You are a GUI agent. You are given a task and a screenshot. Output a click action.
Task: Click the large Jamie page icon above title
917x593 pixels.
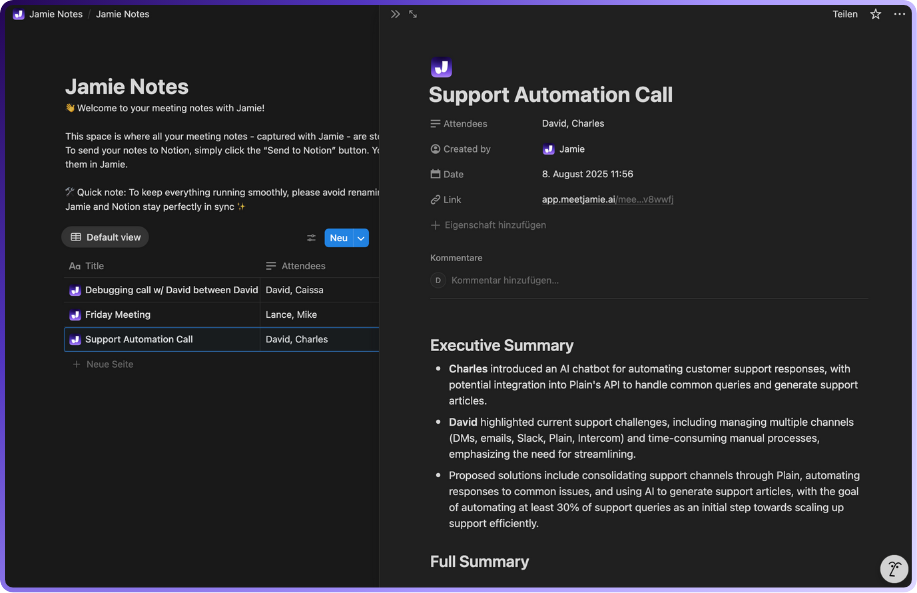click(x=442, y=67)
